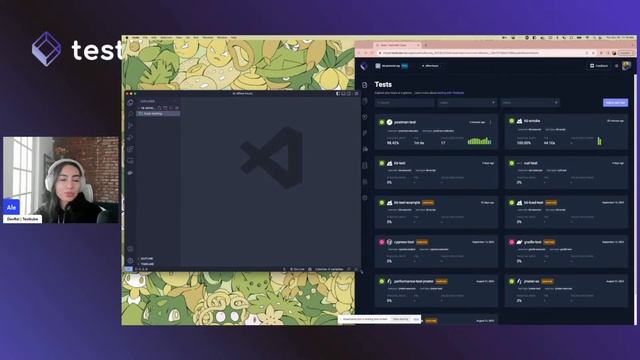Open Remote Explorer in VS Code activity bar

tap(130, 161)
